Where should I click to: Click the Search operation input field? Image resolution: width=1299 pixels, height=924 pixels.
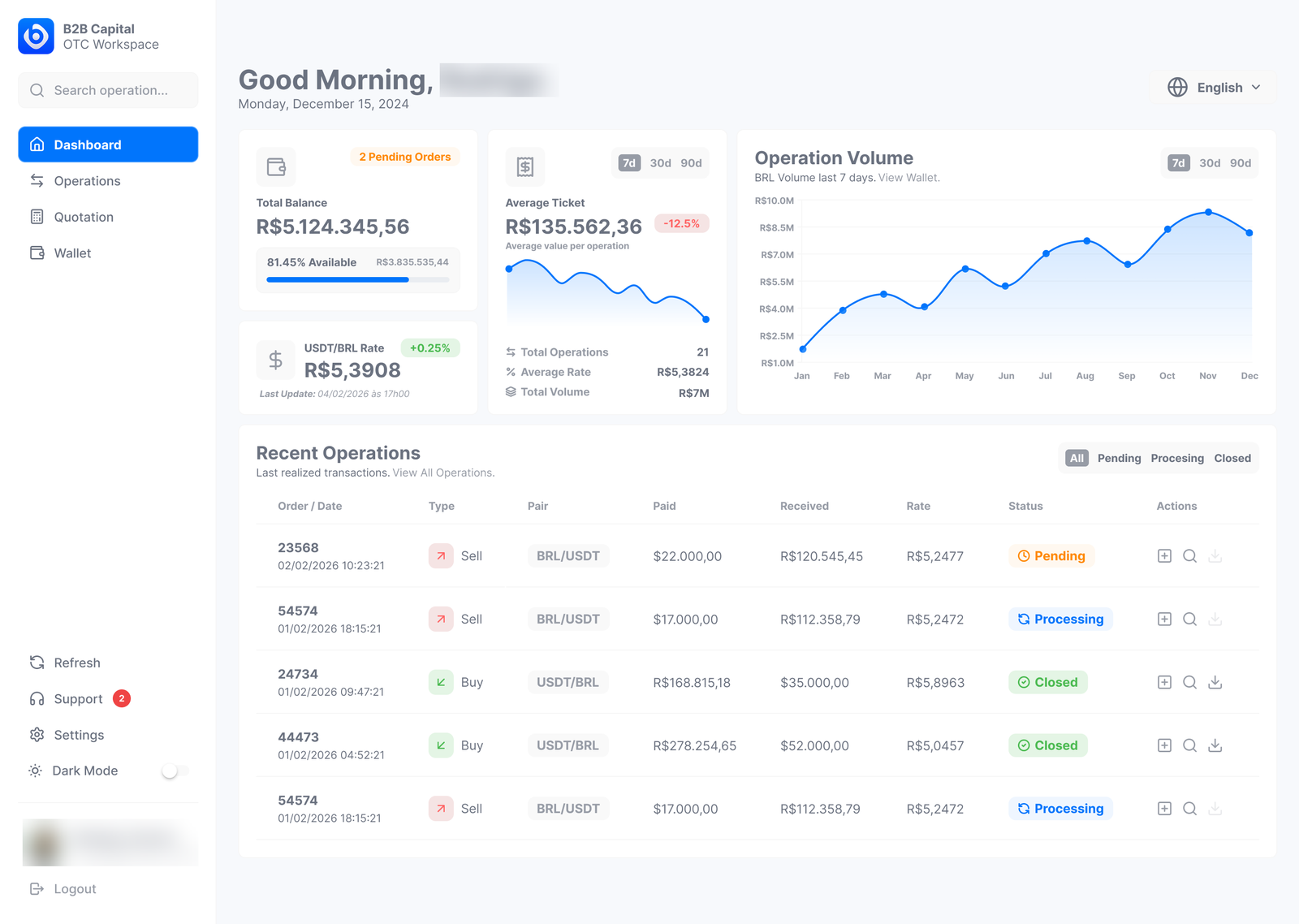pyautogui.click(x=108, y=90)
